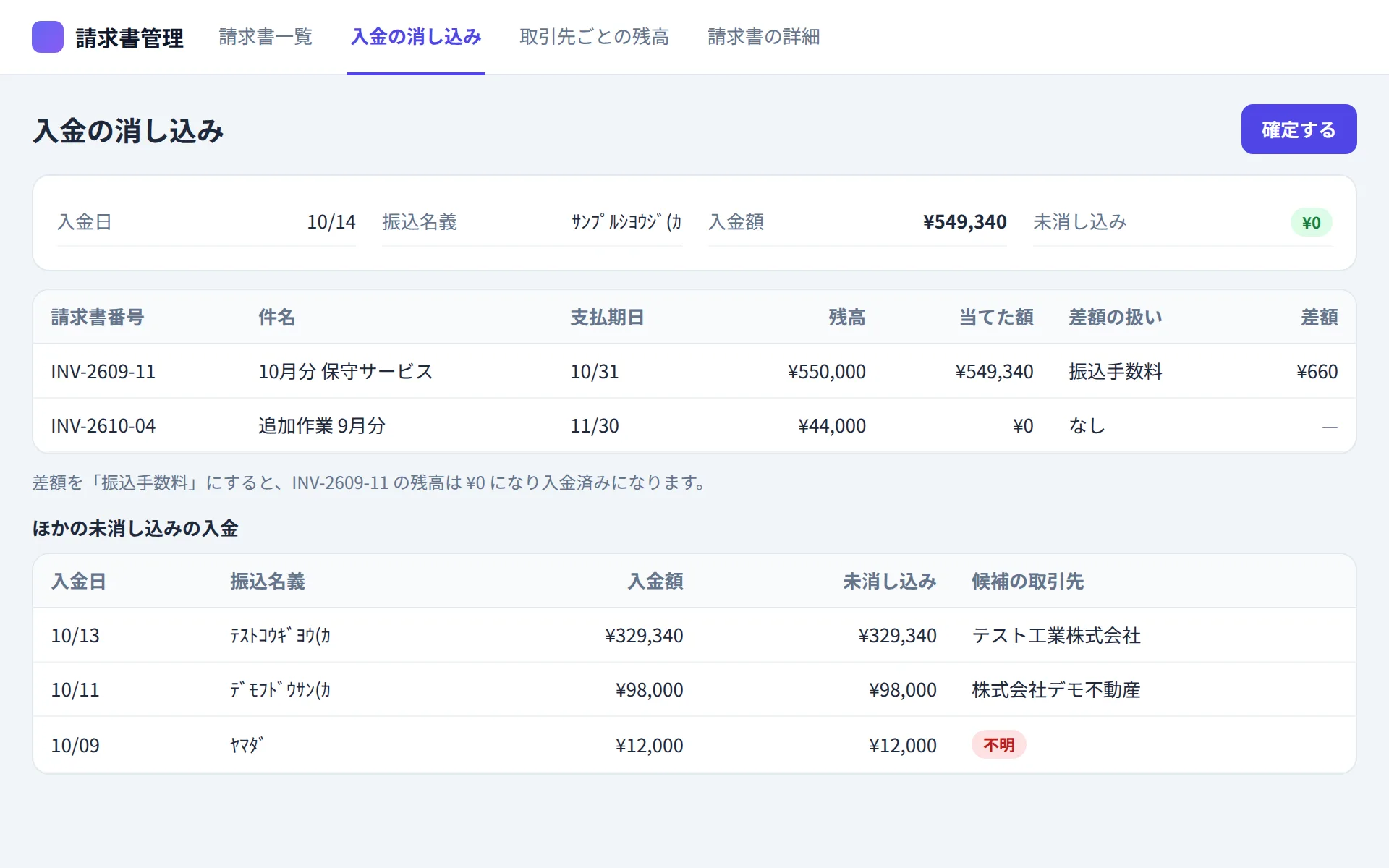Viewport: 1389px width, 868px height.
Task: Open なし 差額の扱い selector for INV-2610-04
Action: pos(1087,426)
